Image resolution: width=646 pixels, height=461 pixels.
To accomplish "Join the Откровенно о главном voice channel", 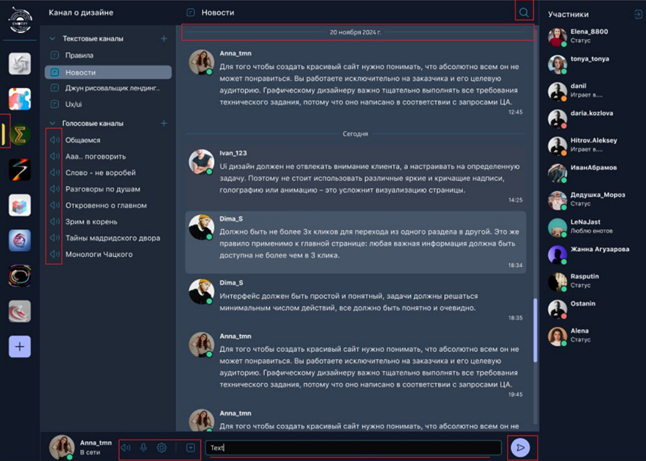I will [x=108, y=205].
